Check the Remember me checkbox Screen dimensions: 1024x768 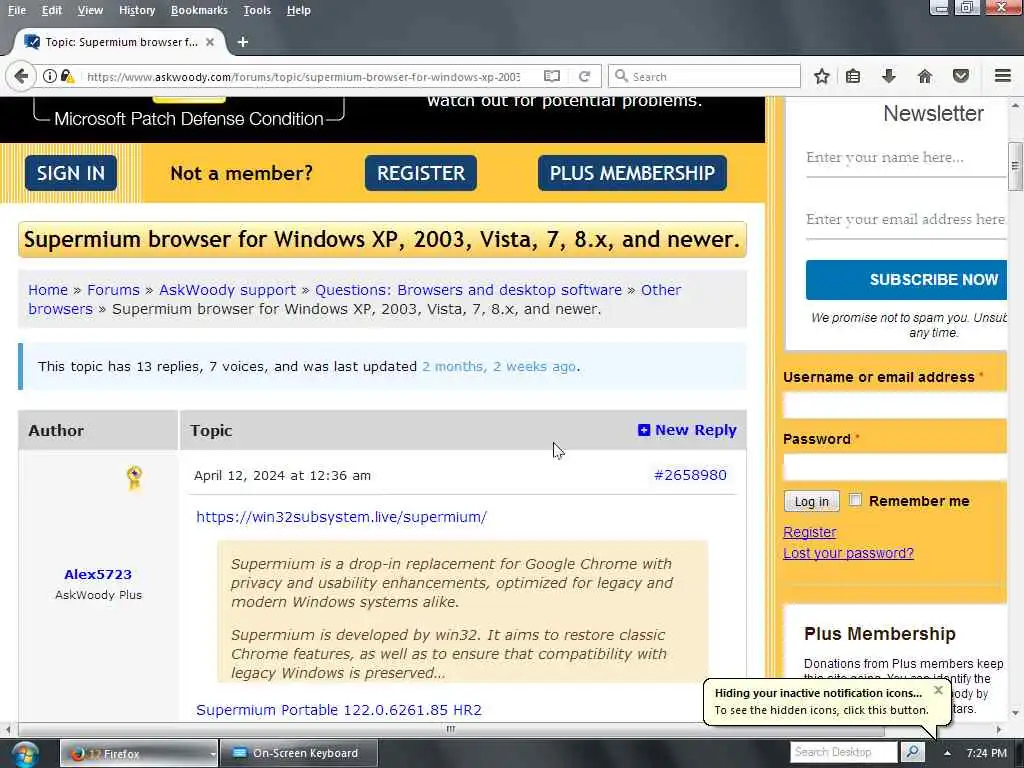pos(855,500)
